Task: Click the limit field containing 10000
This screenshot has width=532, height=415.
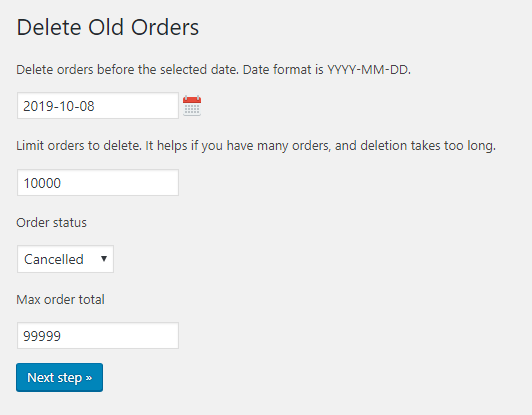Action: (98, 183)
